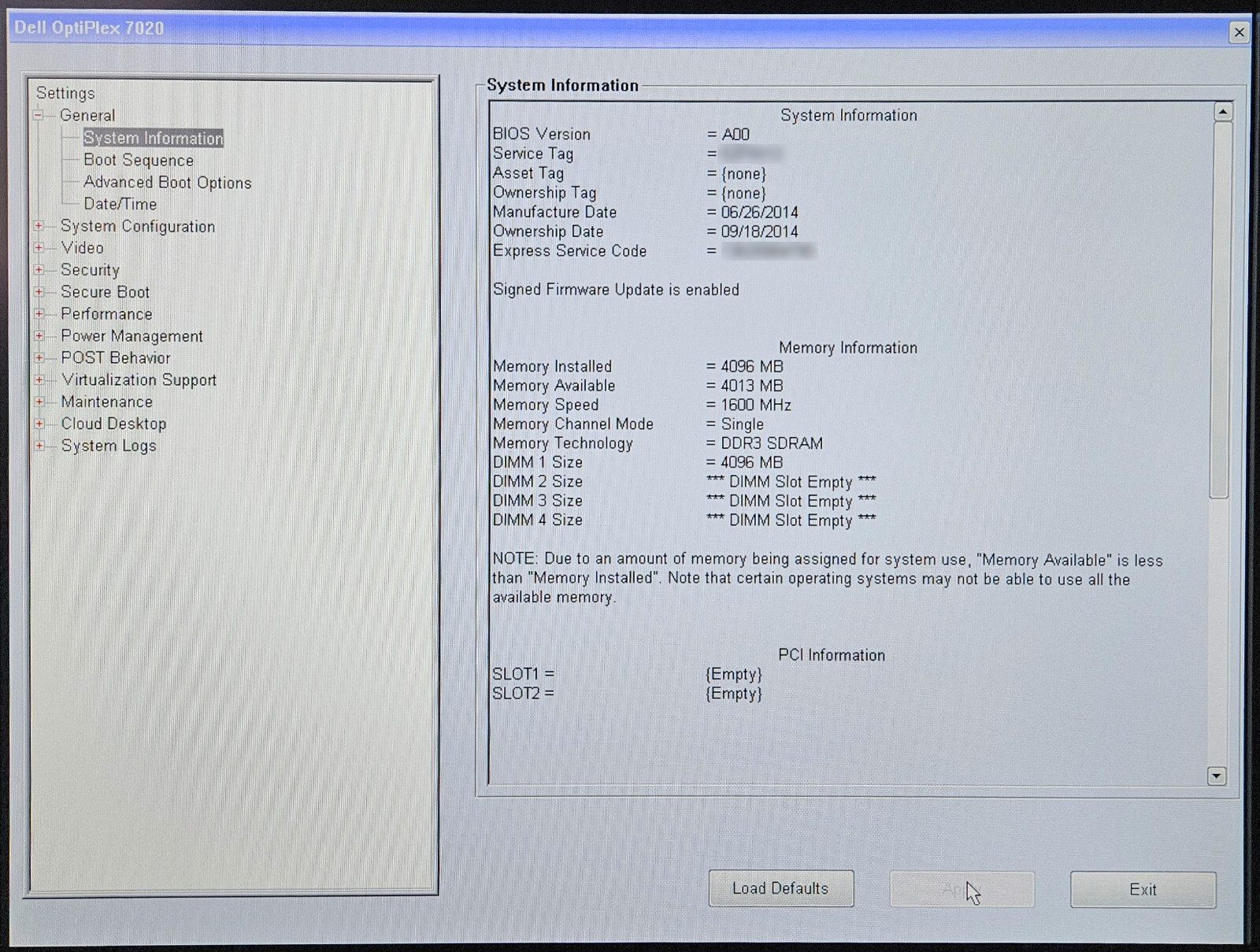Viewport: 1260px width, 952px height.
Task: Click the SLOT2 Empty entry
Action: [x=734, y=694]
